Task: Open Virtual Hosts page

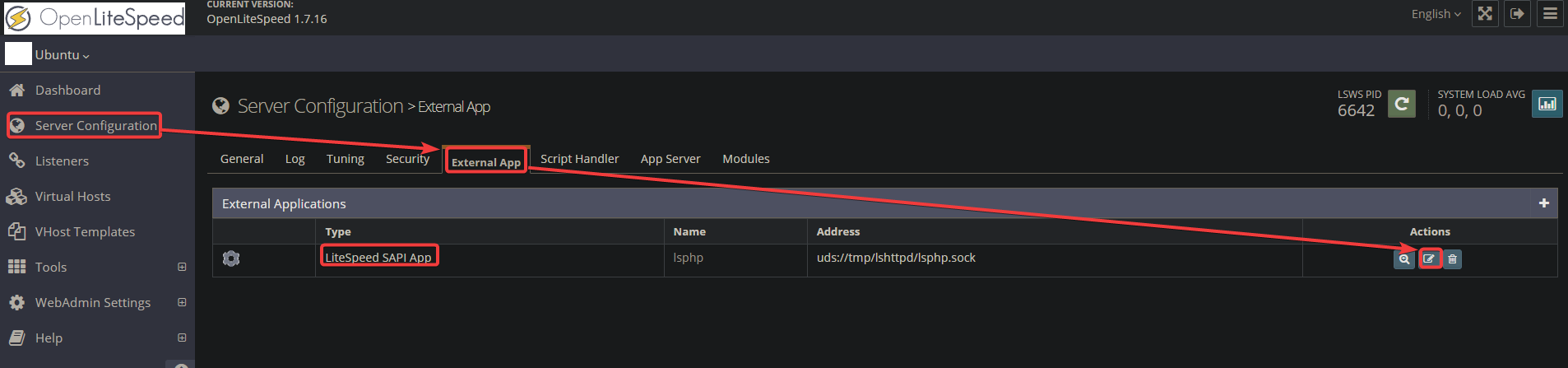Action: [73, 196]
